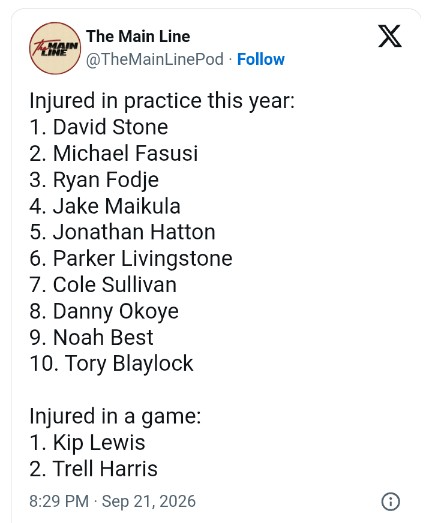Open the @TheMainLinePod handle link
The width and height of the screenshot is (432, 523).
pyautogui.click(x=155, y=60)
